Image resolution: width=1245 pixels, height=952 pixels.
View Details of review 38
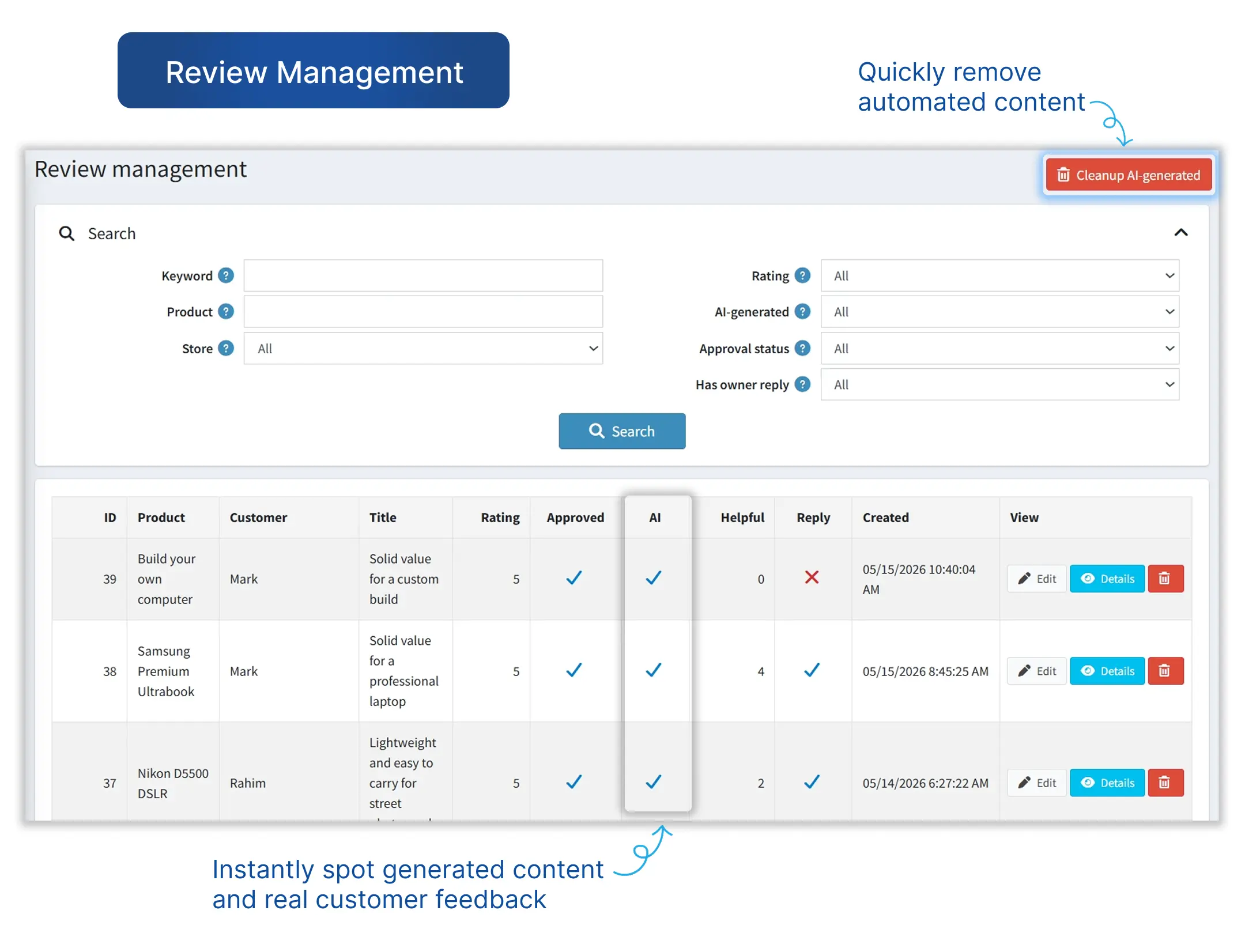(1107, 671)
